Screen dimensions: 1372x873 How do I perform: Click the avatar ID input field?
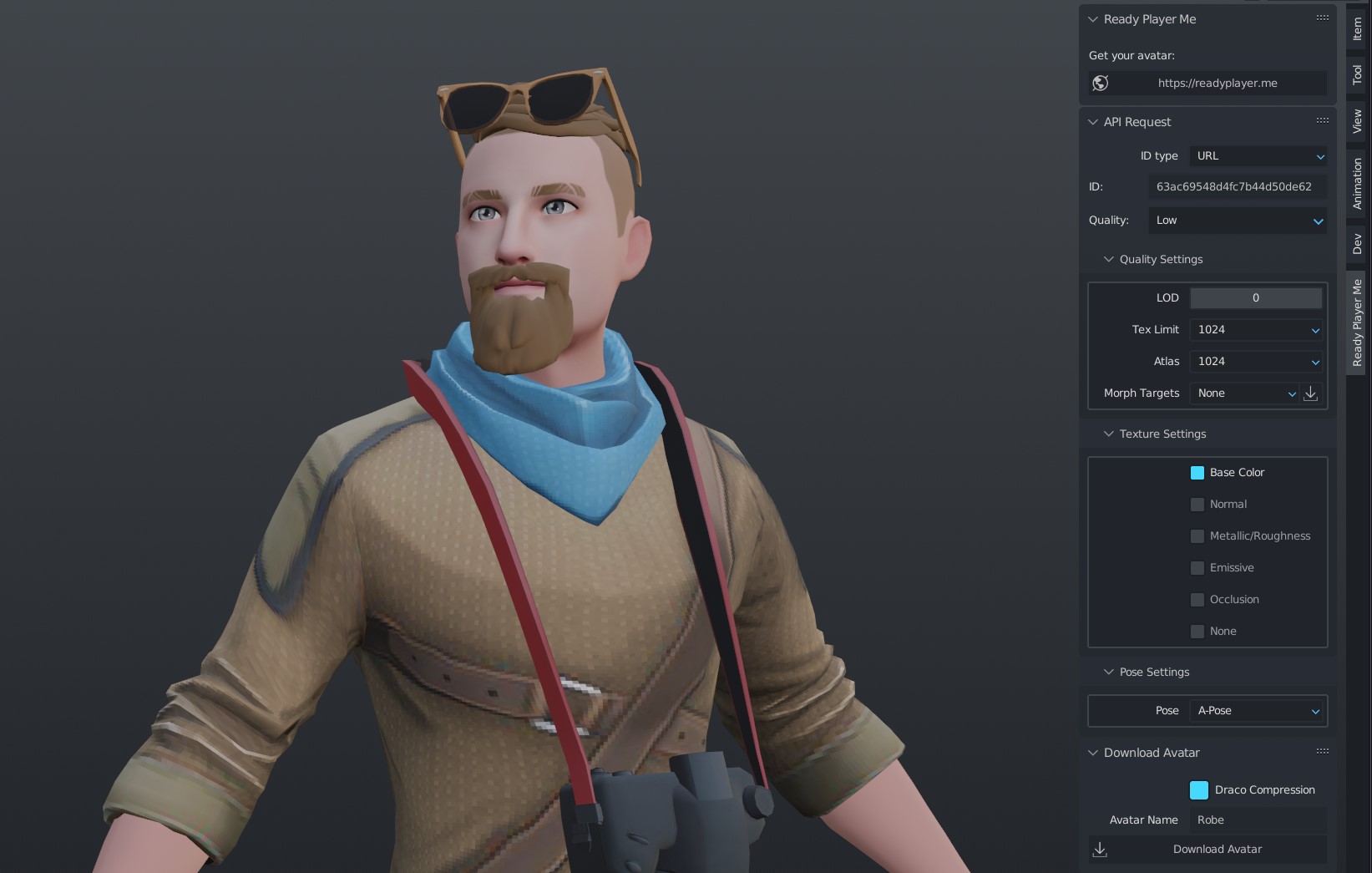(x=1238, y=187)
